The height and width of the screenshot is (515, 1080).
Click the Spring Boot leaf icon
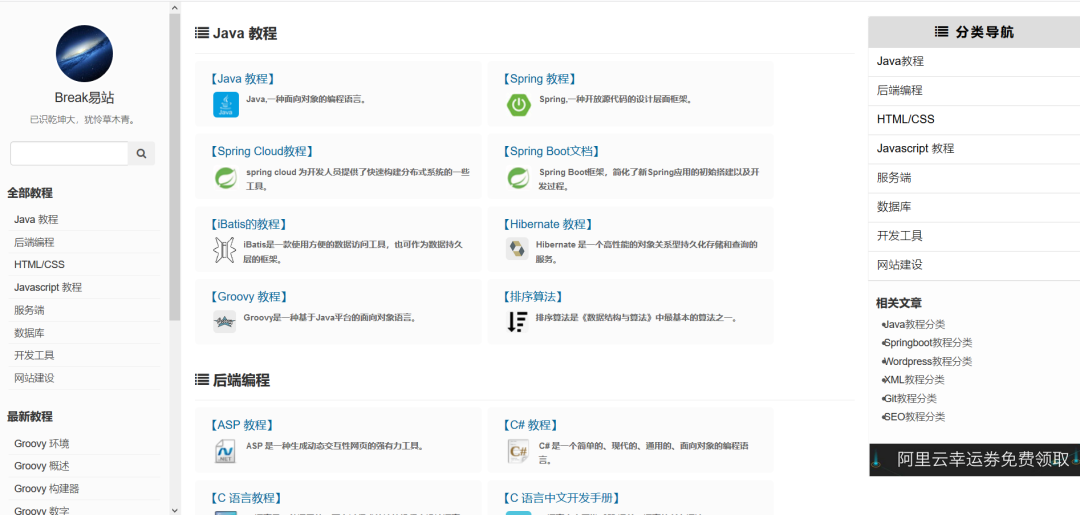[518, 178]
